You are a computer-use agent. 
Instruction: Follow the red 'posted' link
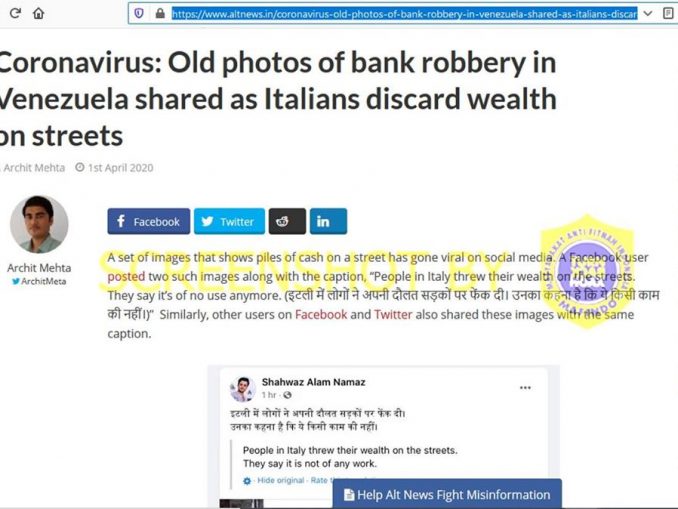[126, 276]
